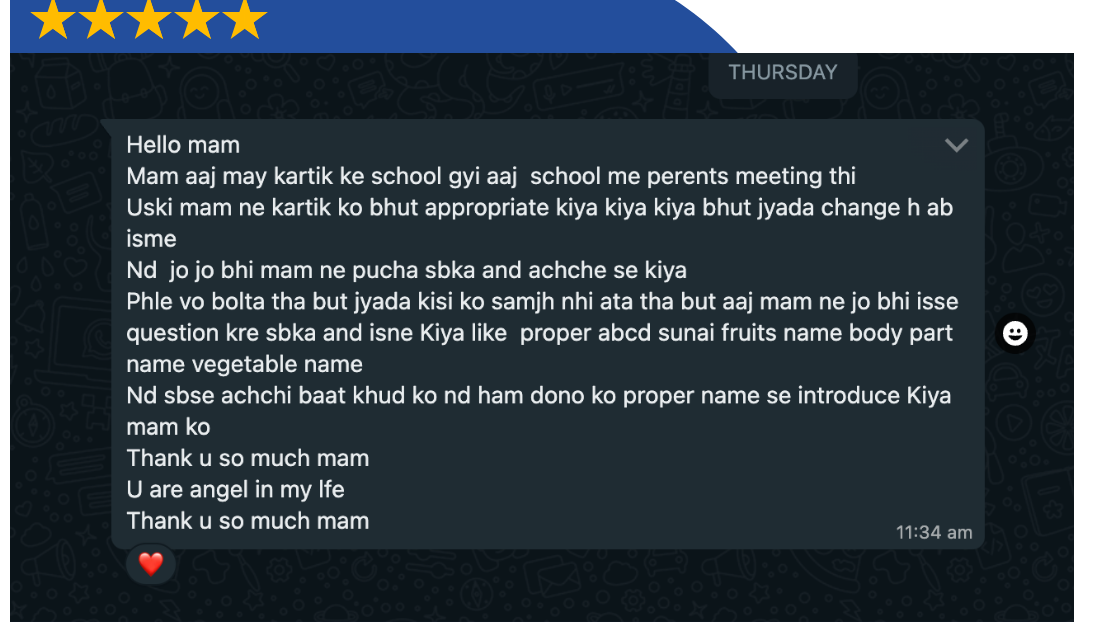Click the THURSDAY date label
This screenshot has height=622, width=1101.
[x=783, y=72]
